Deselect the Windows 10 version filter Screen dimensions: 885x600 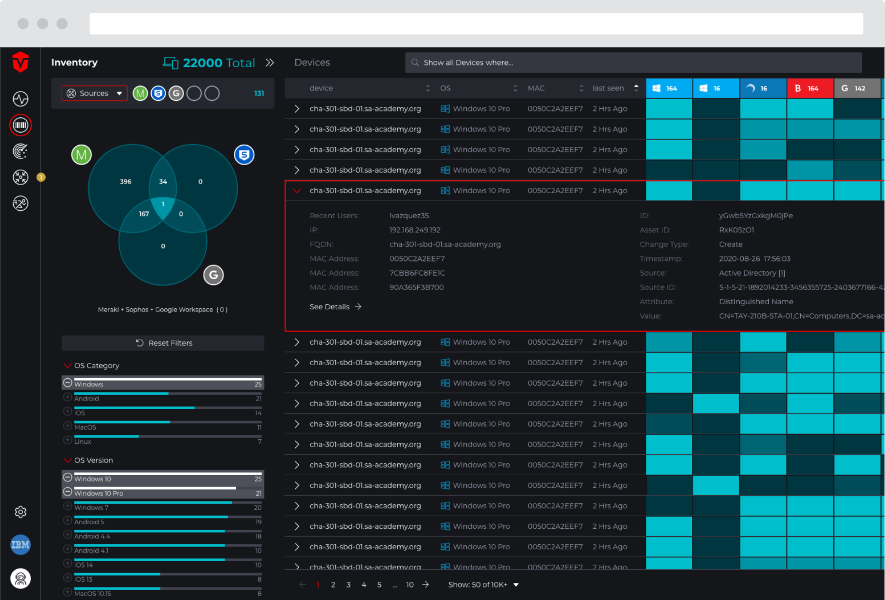point(67,478)
